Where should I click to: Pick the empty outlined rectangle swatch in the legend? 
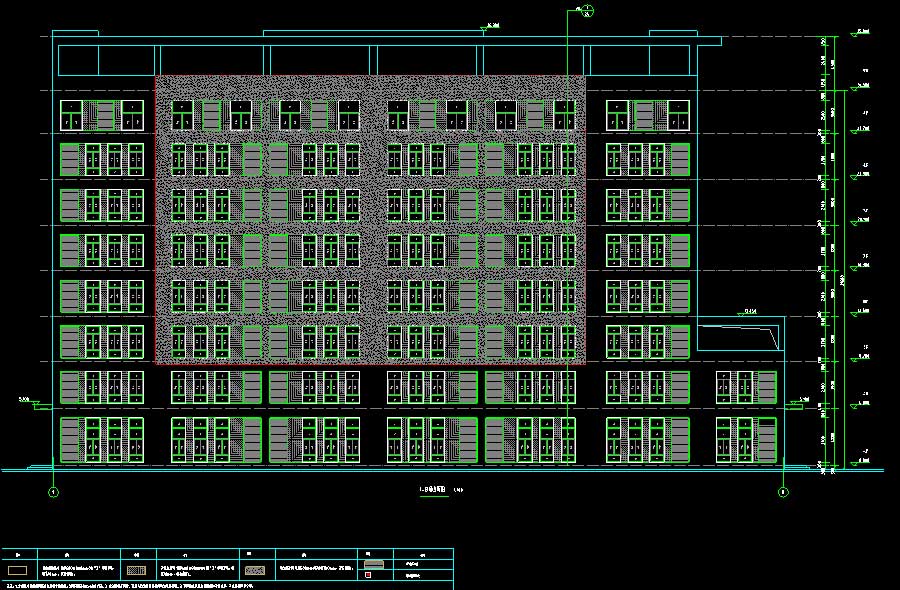18,570
